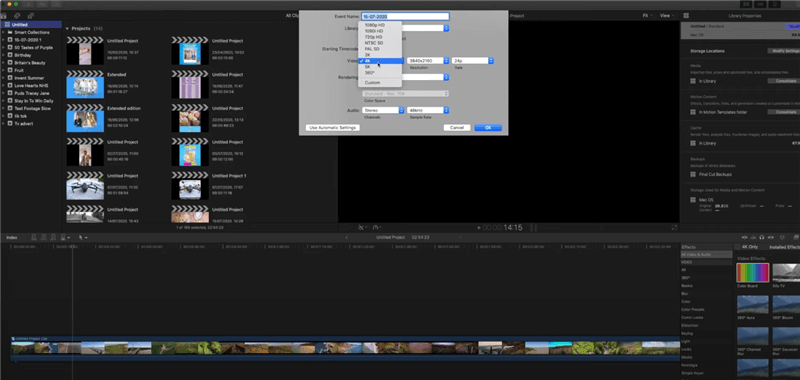The image size is (800, 380).
Task: Open the Rendering codec dropdown
Action: pyautogui.click(x=405, y=78)
